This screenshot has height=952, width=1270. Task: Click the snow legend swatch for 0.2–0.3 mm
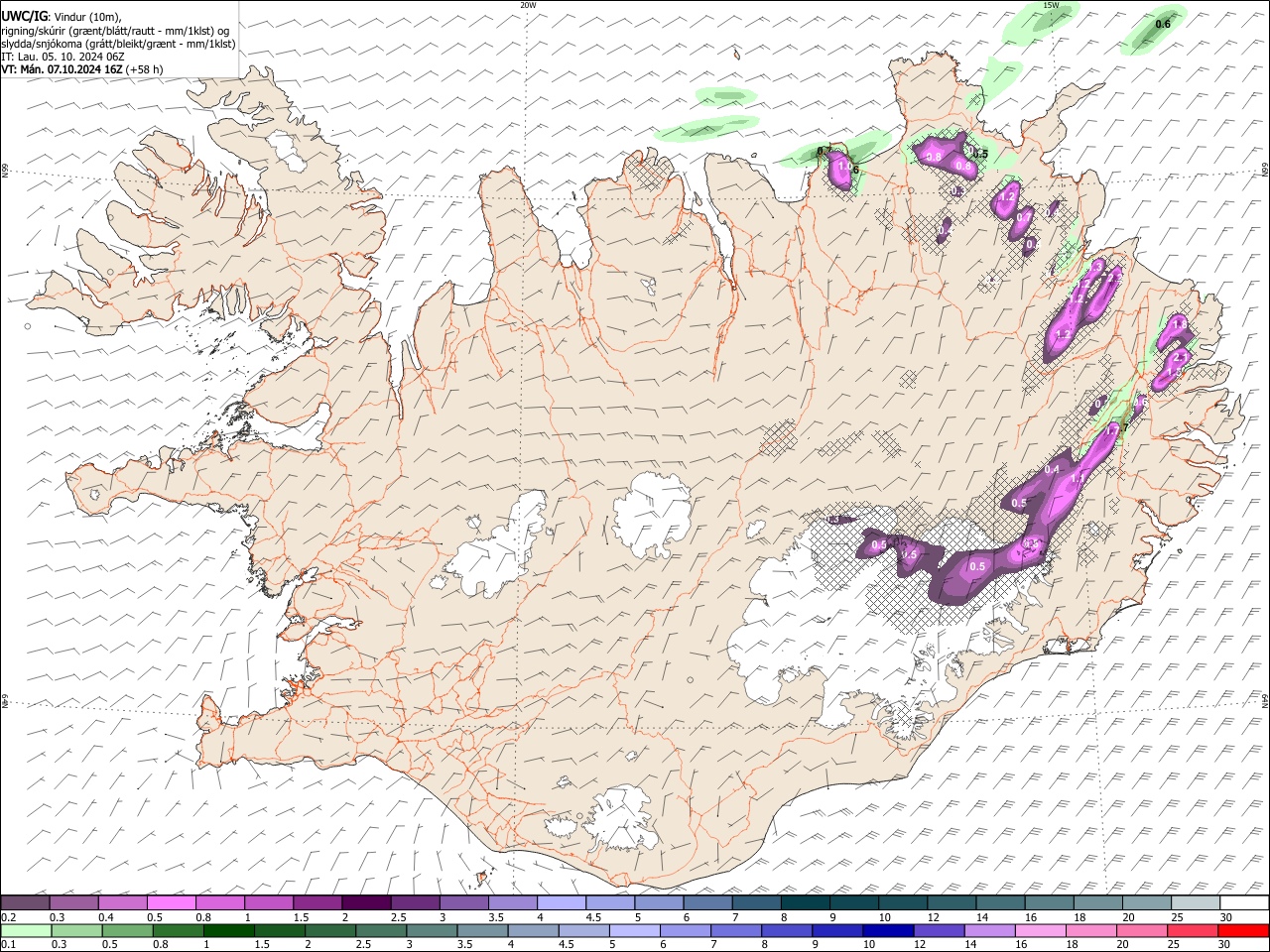click(25, 903)
